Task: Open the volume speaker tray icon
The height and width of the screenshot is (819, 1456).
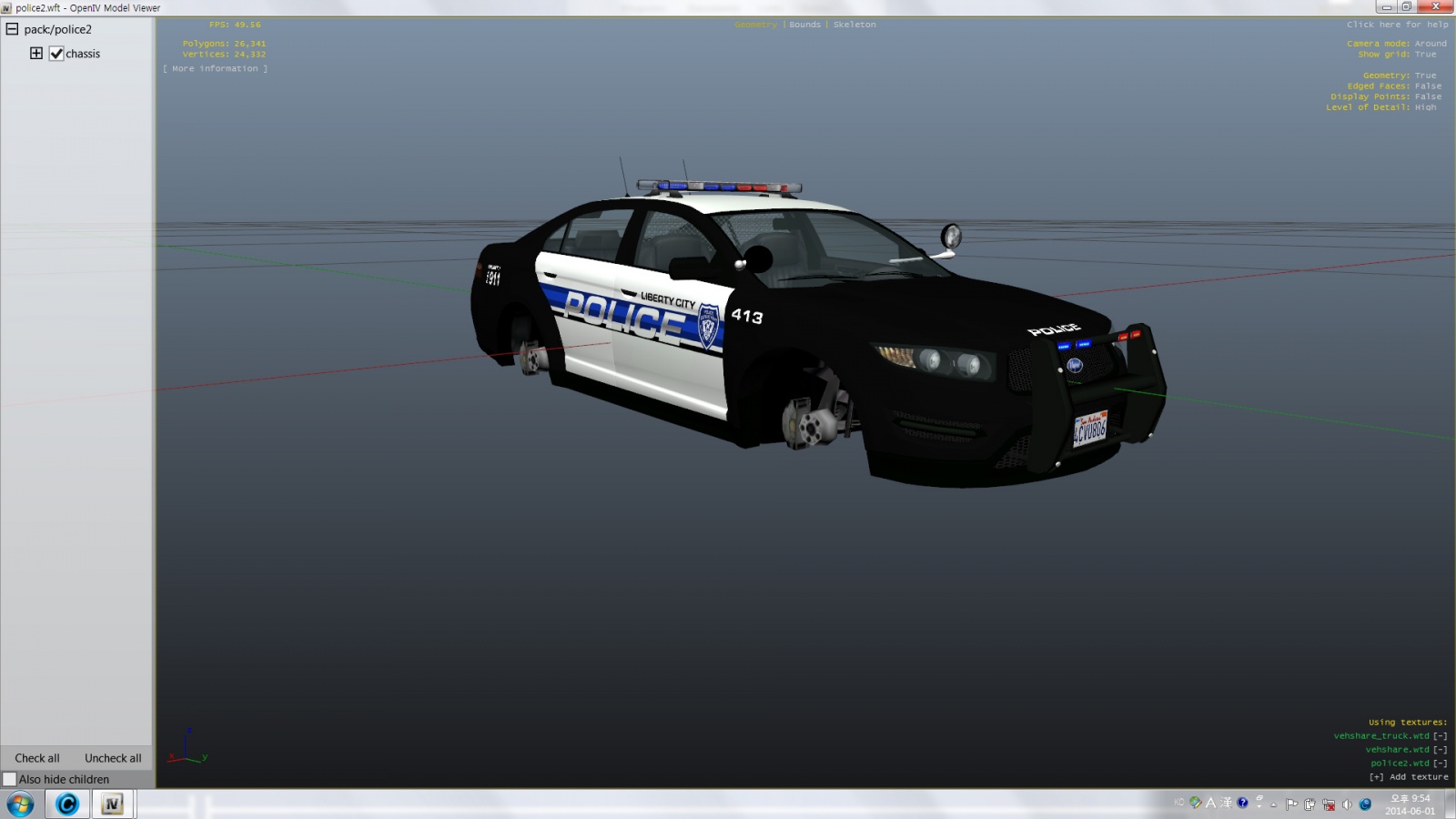Action: 1347,804
